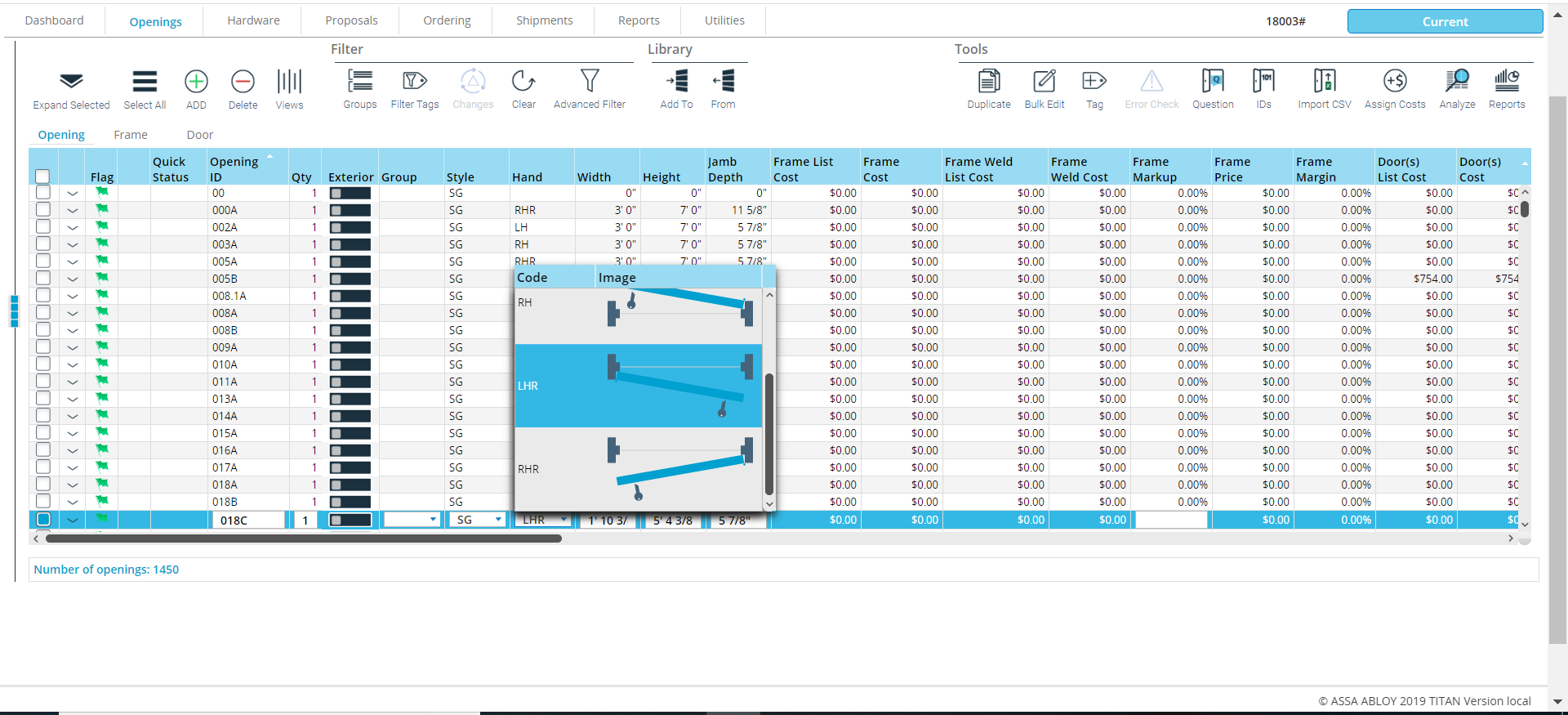Click the Filter Tags icon
Viewport: 1568px width, 715px height.
[x=414, y=82]
